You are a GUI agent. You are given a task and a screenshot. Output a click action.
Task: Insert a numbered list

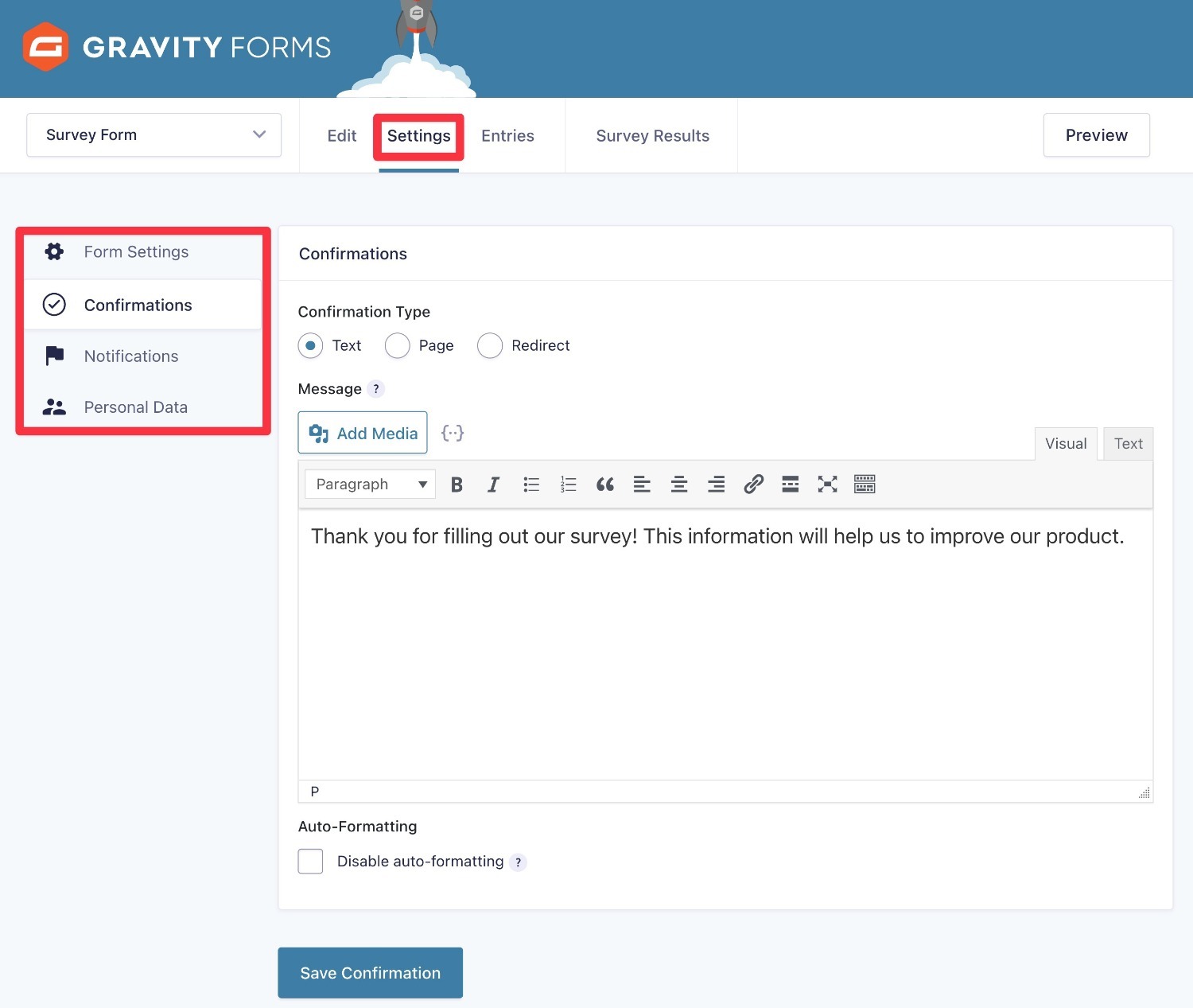[568, 485]
